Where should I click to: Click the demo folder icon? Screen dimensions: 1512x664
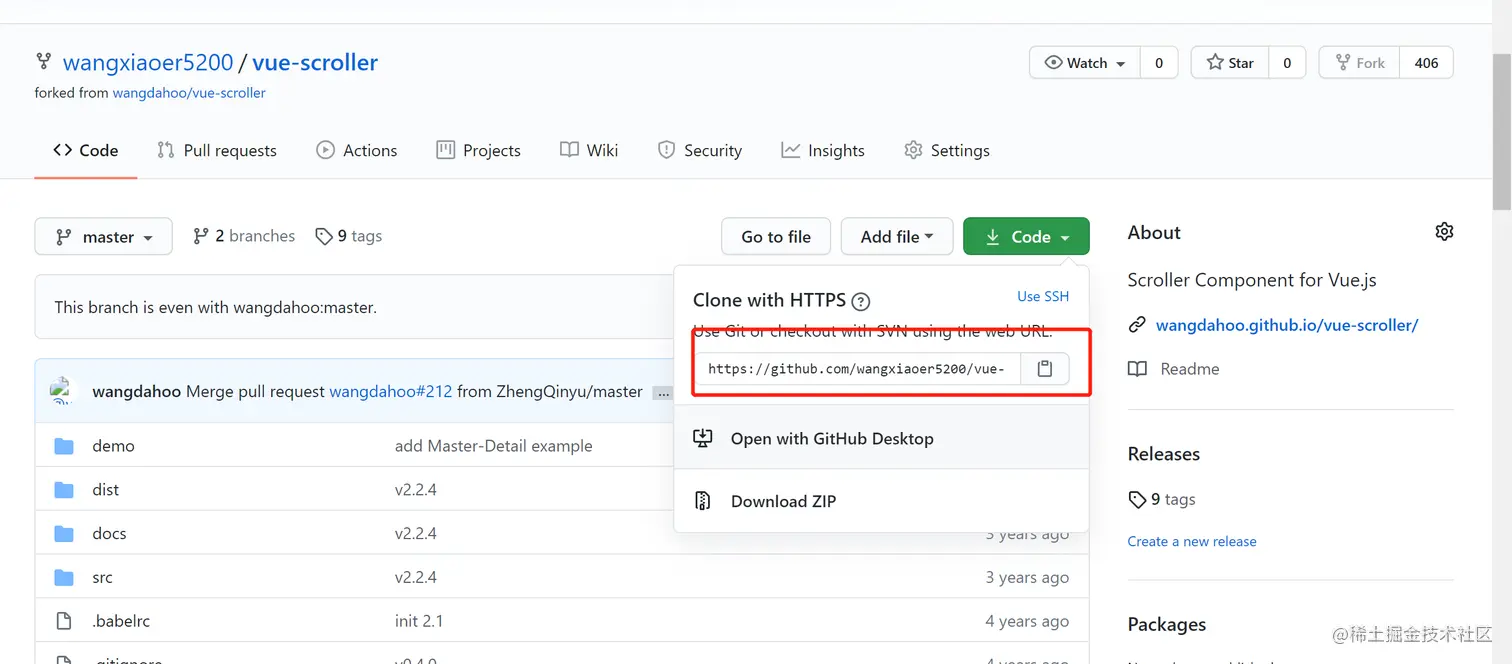point(64,446)
